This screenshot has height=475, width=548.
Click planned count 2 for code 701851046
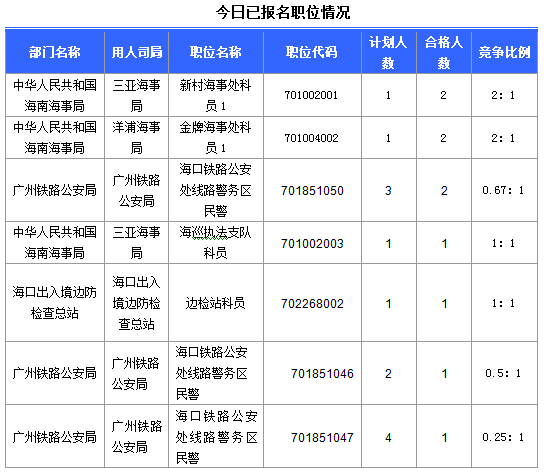point(388,374)
